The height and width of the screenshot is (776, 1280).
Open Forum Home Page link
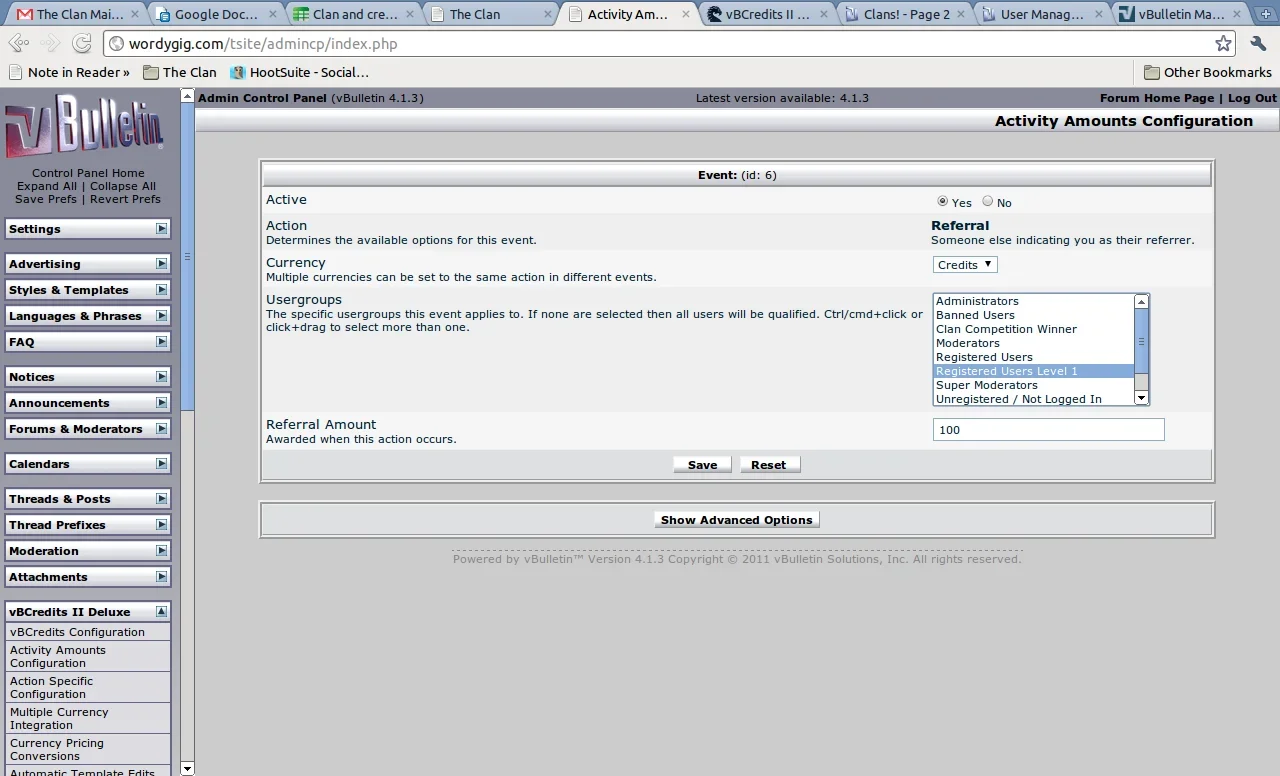click(1157, 98)
